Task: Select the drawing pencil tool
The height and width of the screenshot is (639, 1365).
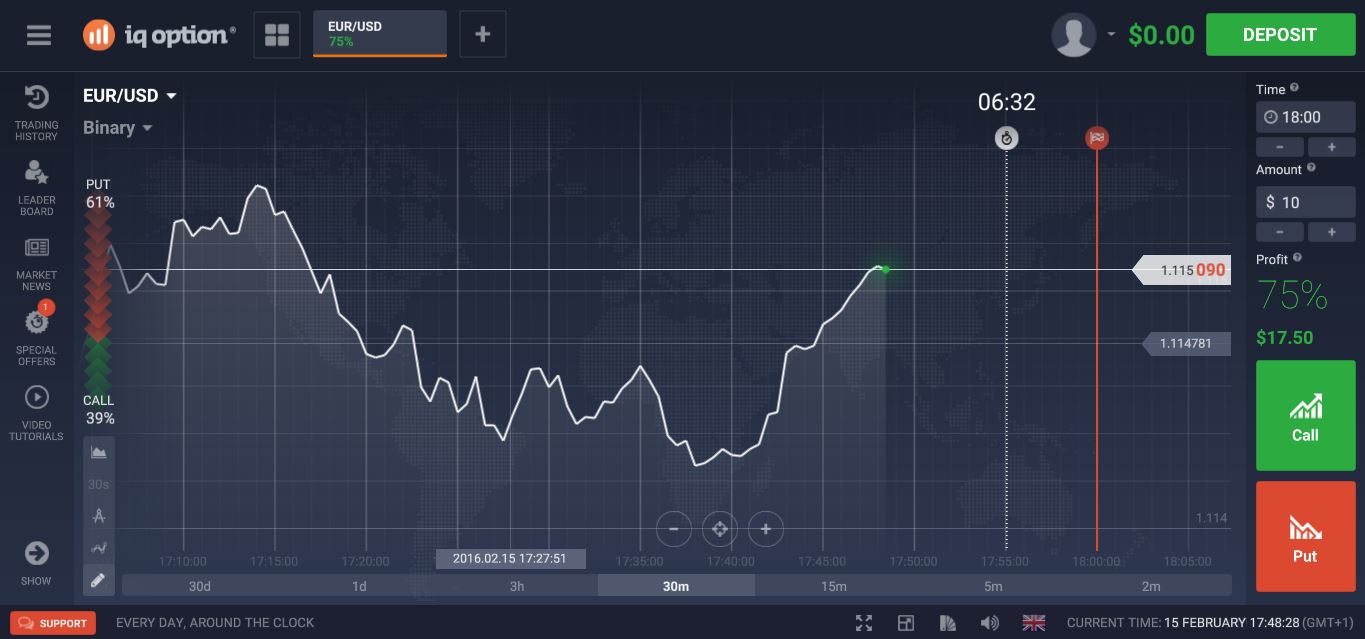Action: point(98,580)
